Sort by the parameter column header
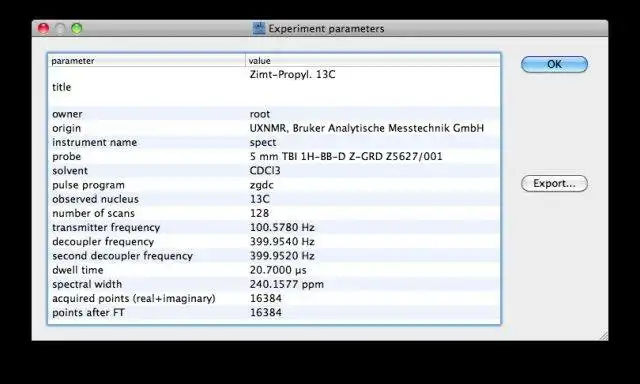640x384 pixels. pyautogui.click(x=147, y=60)
